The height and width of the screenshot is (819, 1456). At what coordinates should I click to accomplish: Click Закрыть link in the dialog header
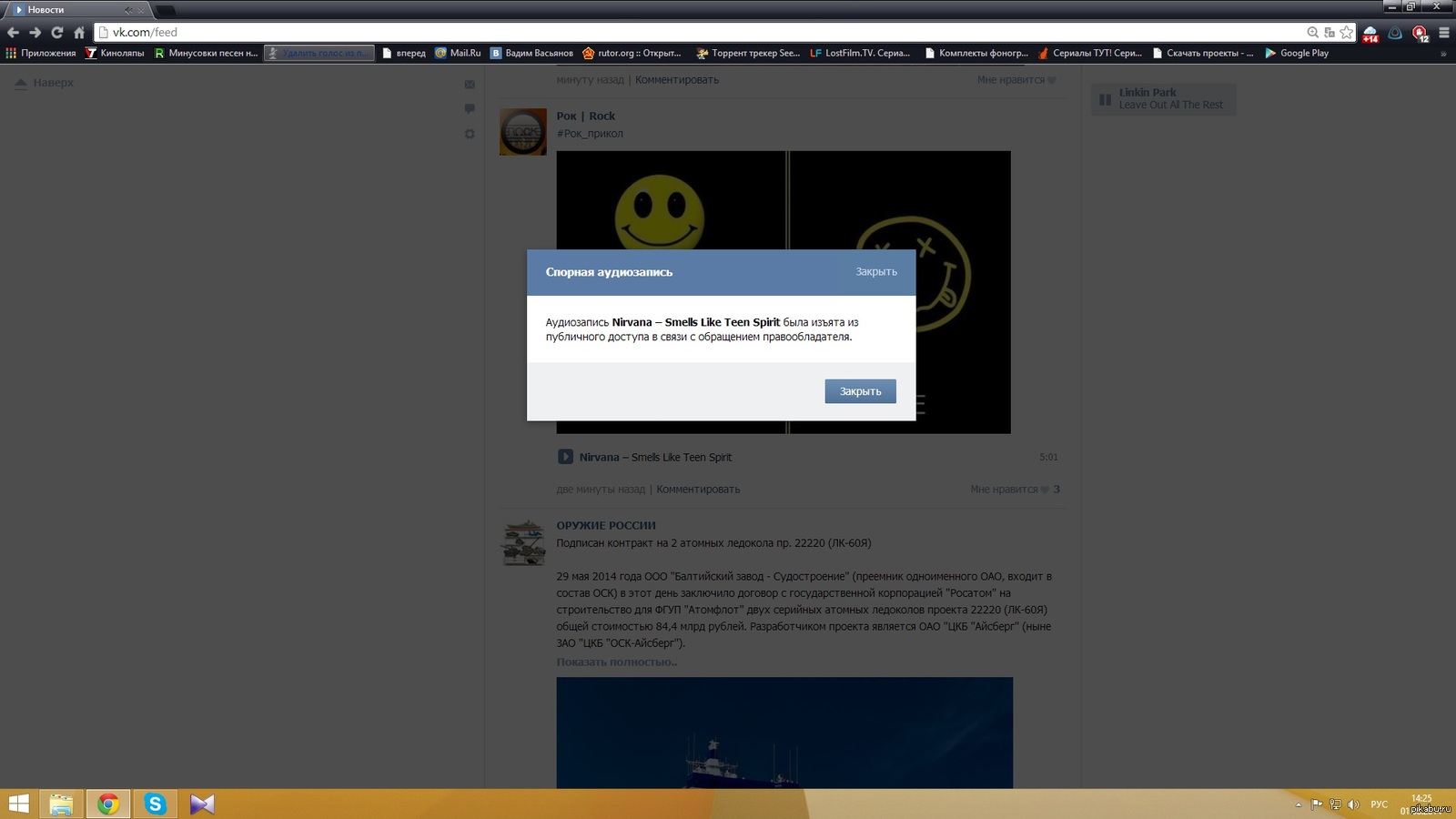click(x=876, y=272)
